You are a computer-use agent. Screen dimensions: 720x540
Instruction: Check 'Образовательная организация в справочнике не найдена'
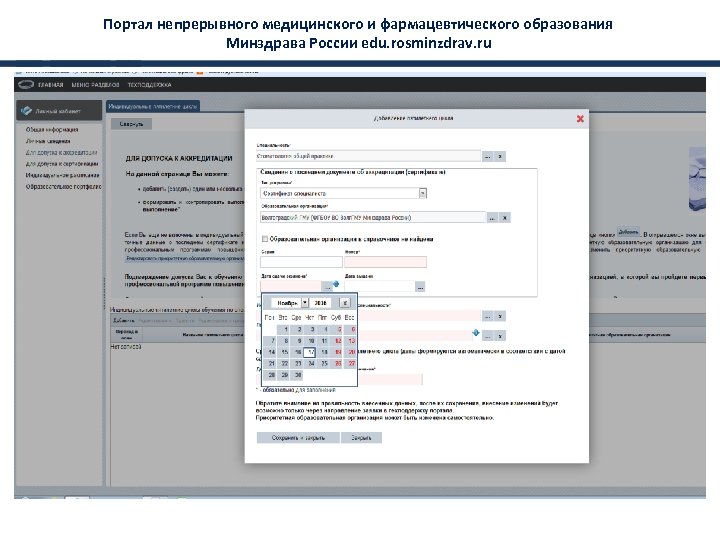tap(265, 239)
